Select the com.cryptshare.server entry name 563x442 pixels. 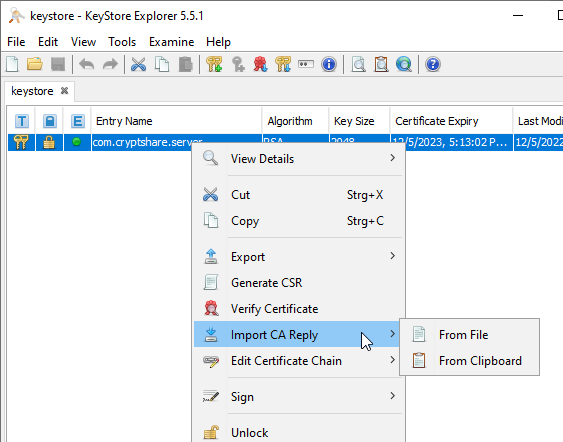click(147, 142)
